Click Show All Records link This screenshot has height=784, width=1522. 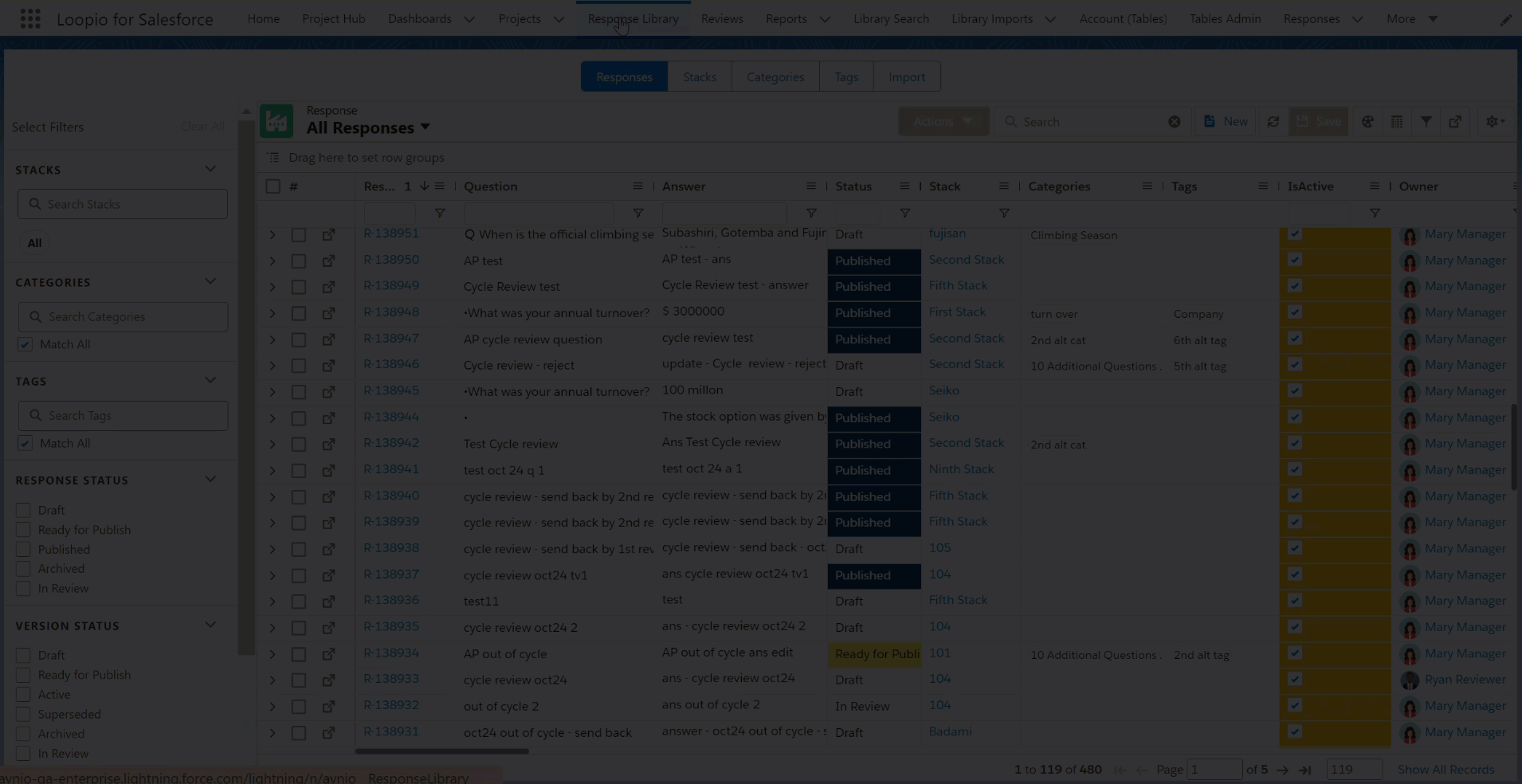[x=1446, y=770]
